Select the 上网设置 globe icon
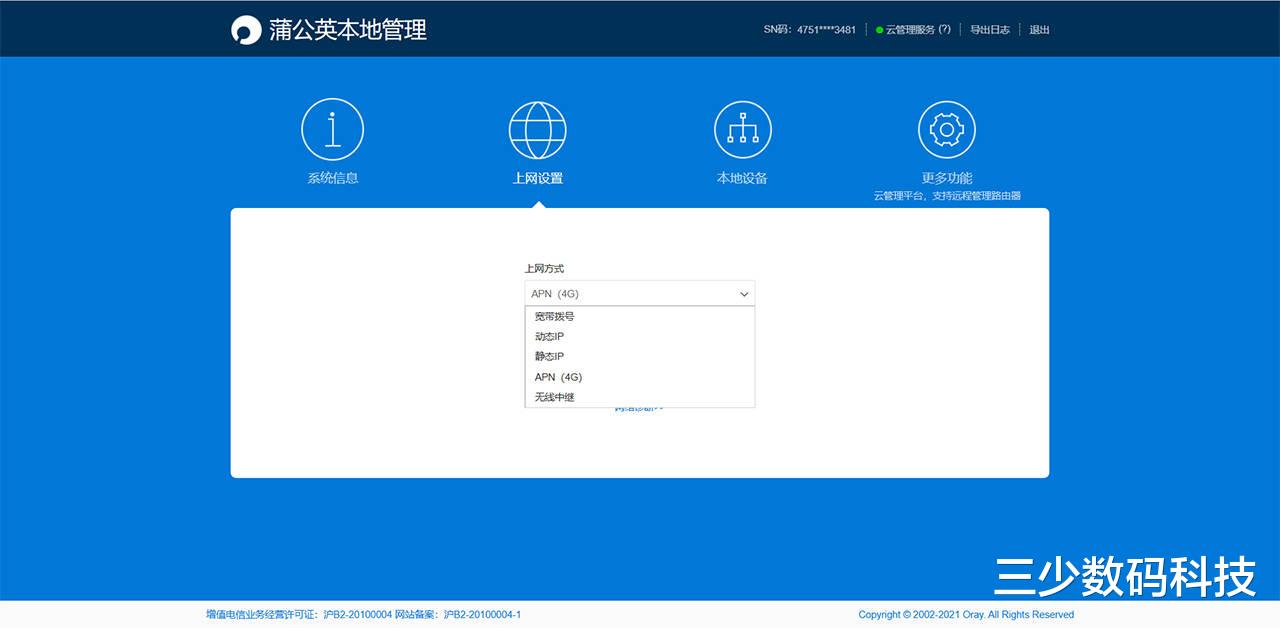 point(537,128)
